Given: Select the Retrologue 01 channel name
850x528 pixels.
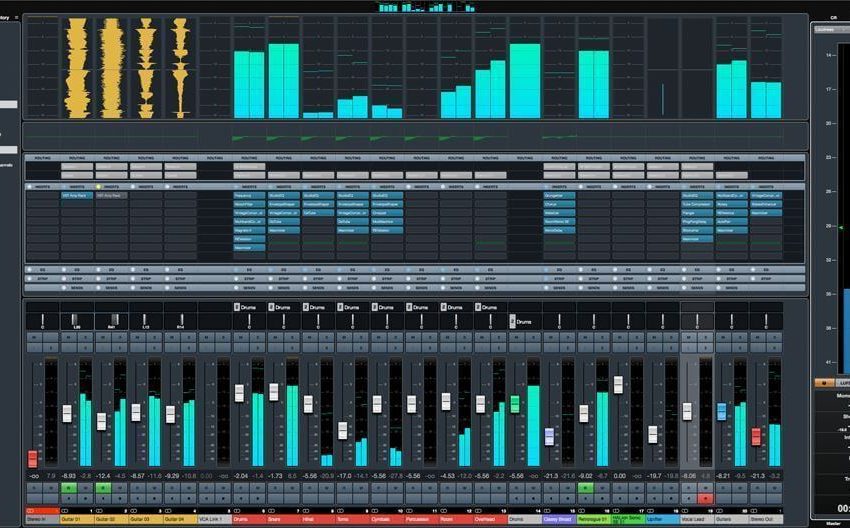Looking at the screenshot, I should [594, 519].
